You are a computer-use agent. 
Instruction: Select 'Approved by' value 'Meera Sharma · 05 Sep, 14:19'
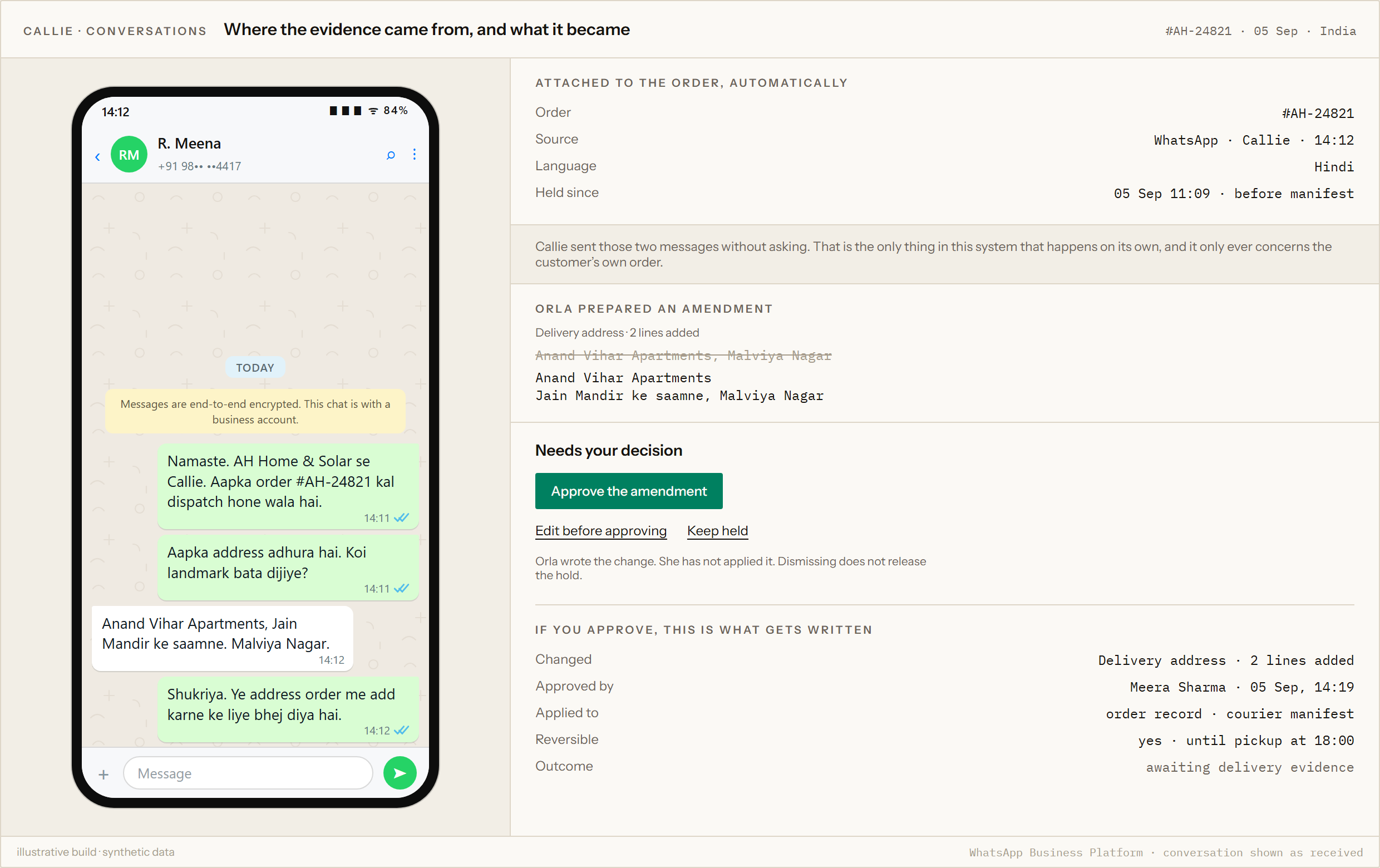[1241, 687]
